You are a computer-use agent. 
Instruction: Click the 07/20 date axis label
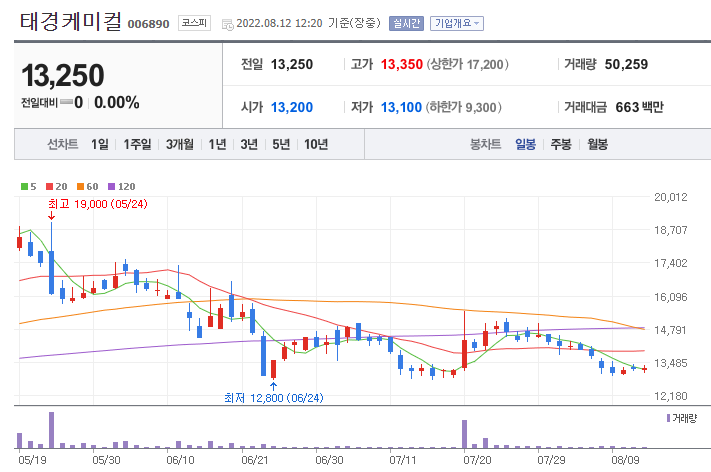point(477,460)
